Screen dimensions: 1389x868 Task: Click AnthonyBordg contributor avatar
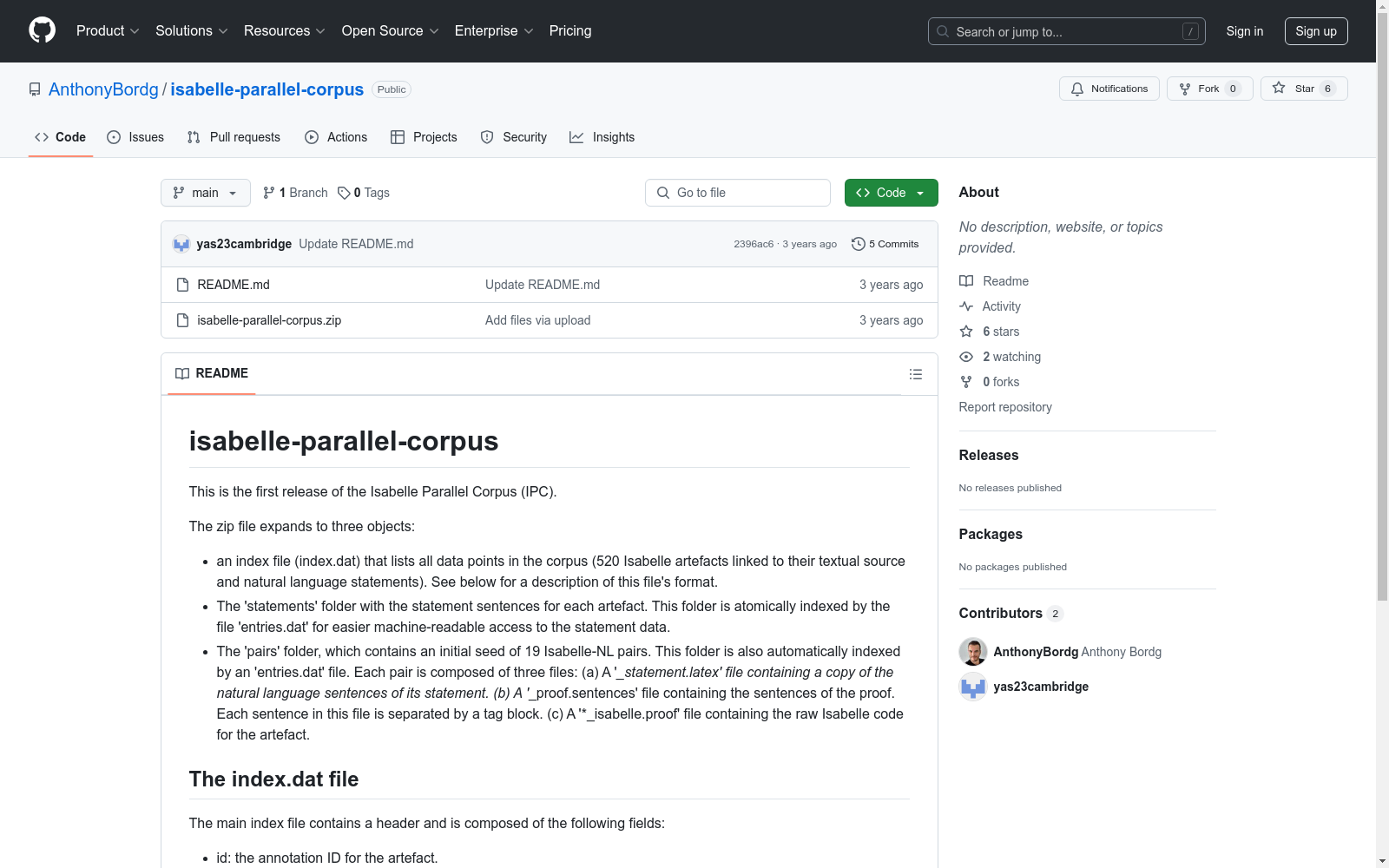pyautogui.click(x=973, y=652)
